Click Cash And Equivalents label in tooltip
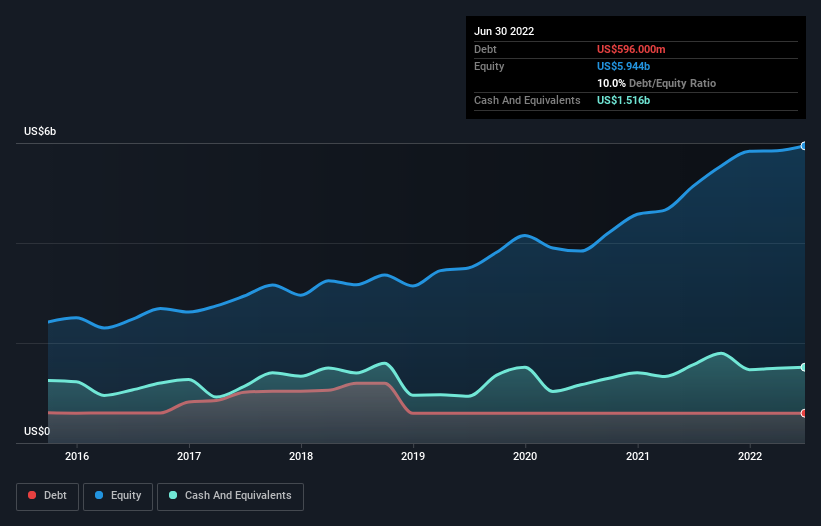 tap(527, 100)
